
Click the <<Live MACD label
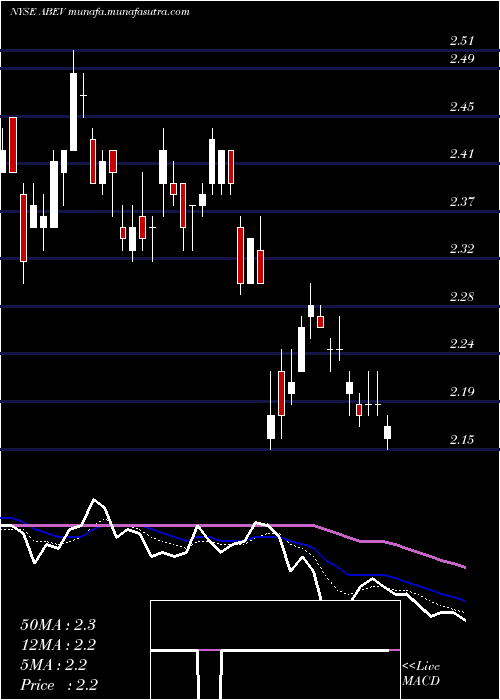tap(421, 674)
